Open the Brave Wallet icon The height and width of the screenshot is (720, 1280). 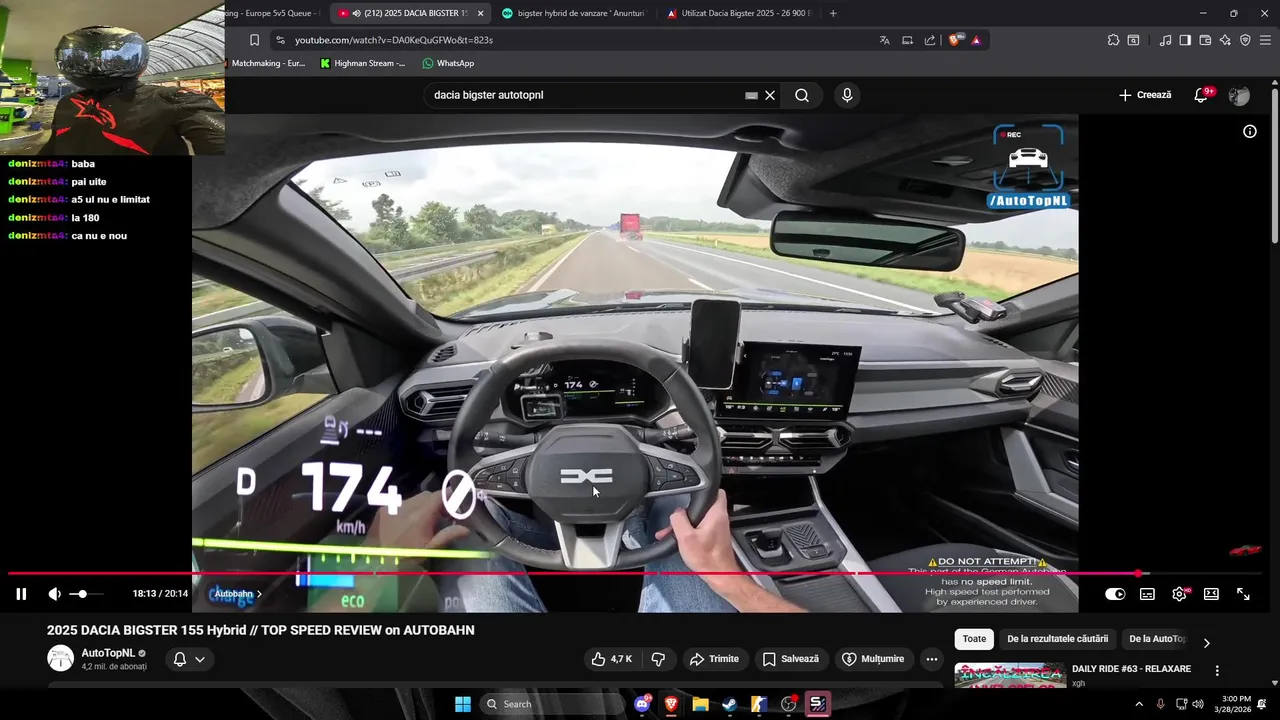pos(1205,40)
